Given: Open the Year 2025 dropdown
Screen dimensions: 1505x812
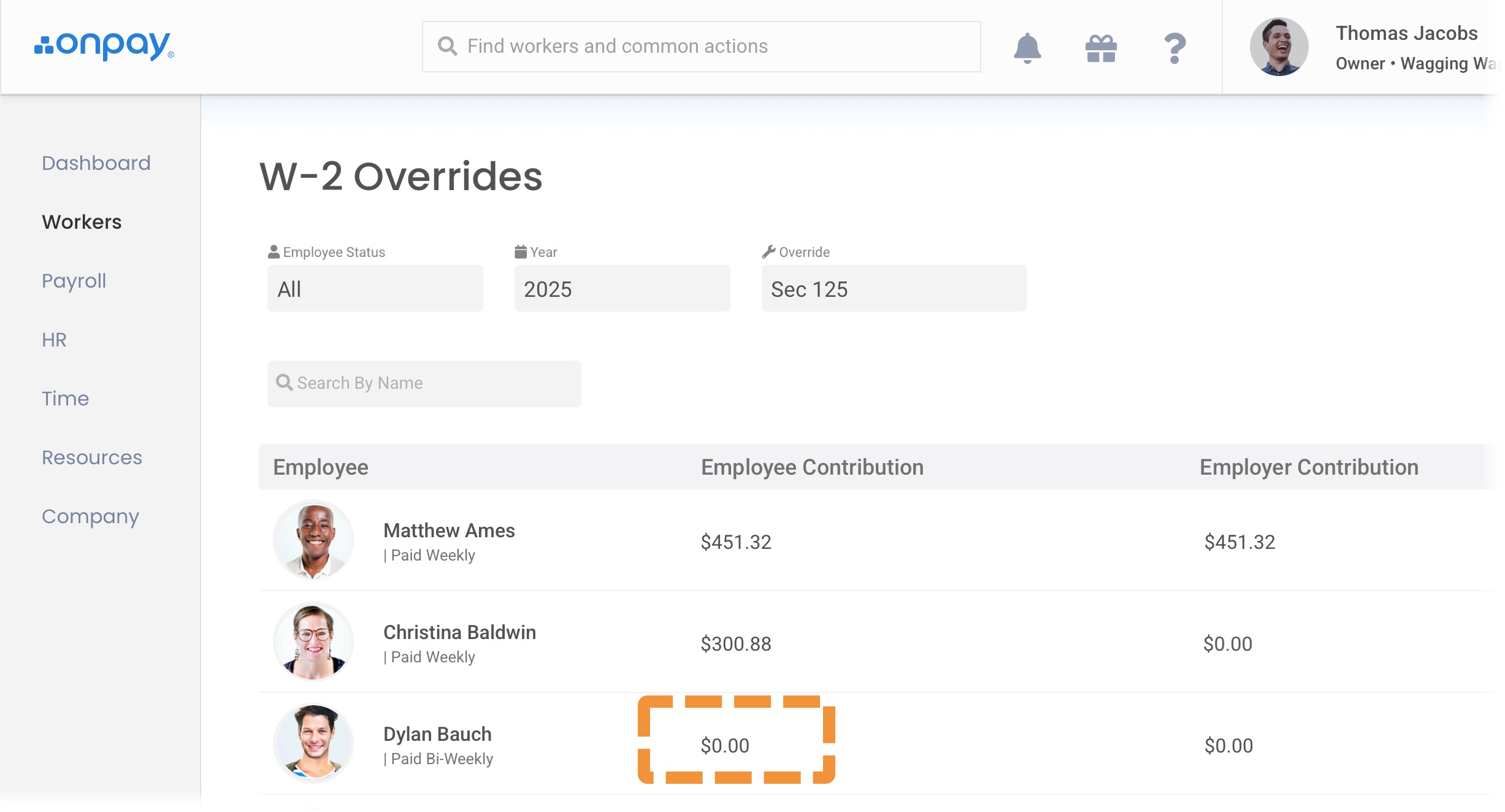Looking at the screenshot, I should (622, 289).
